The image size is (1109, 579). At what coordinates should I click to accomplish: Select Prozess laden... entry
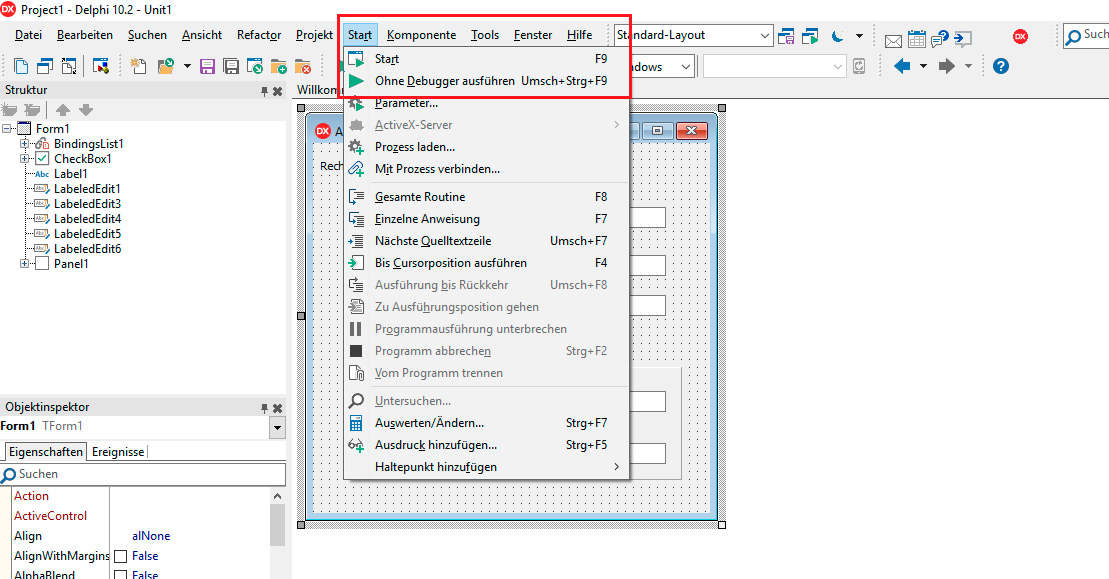(x=487, y=147)
